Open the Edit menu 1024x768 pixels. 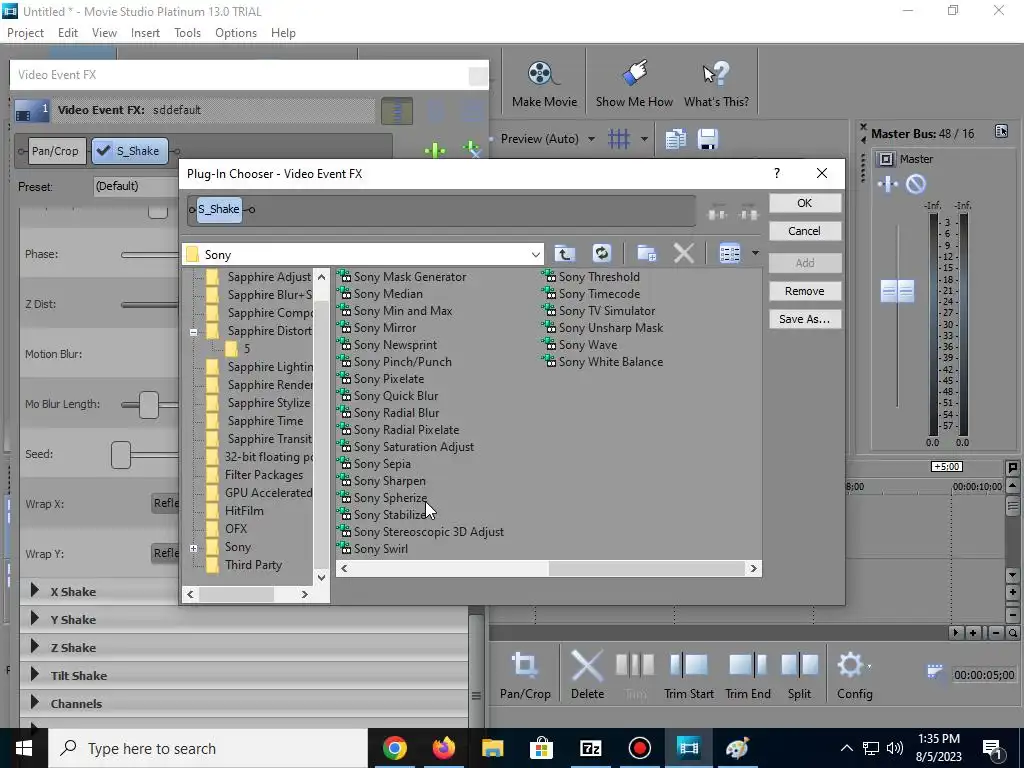pyautogui.click(x=68, y=33)
